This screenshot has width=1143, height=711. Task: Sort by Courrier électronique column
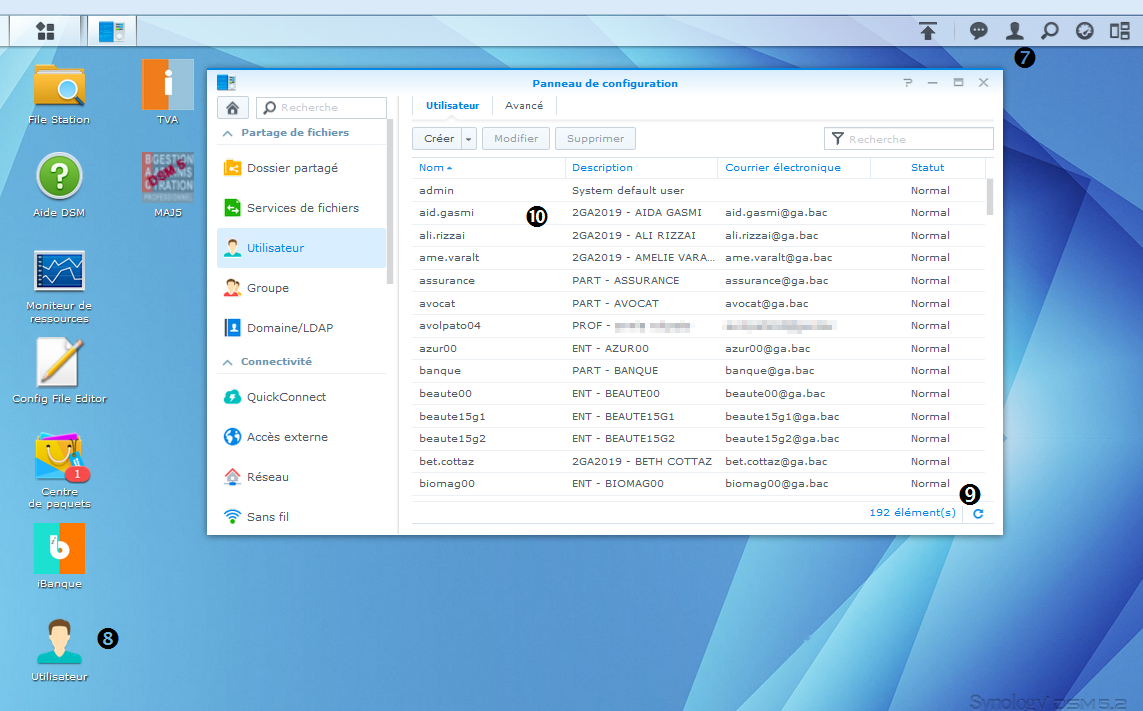pos(794,168)
